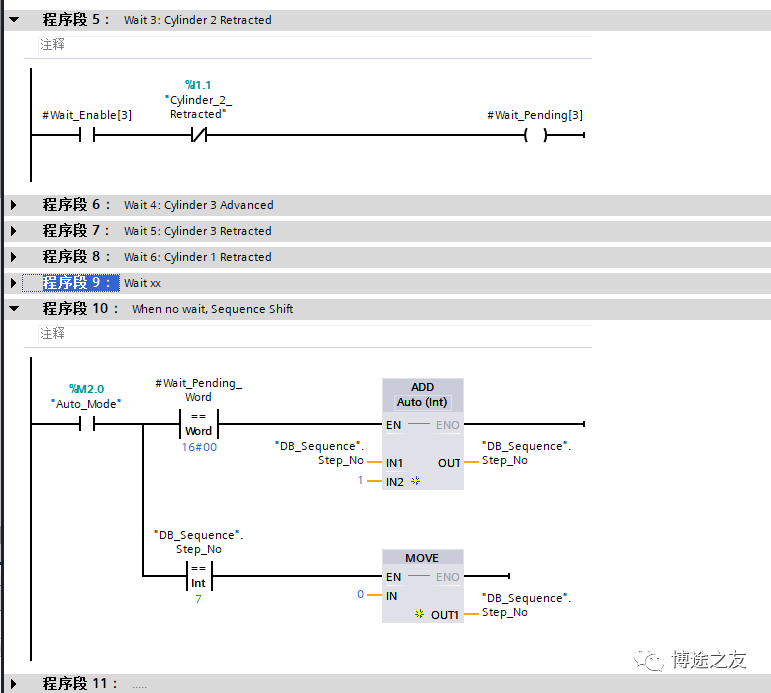Select the Int equality comparator

199,575
